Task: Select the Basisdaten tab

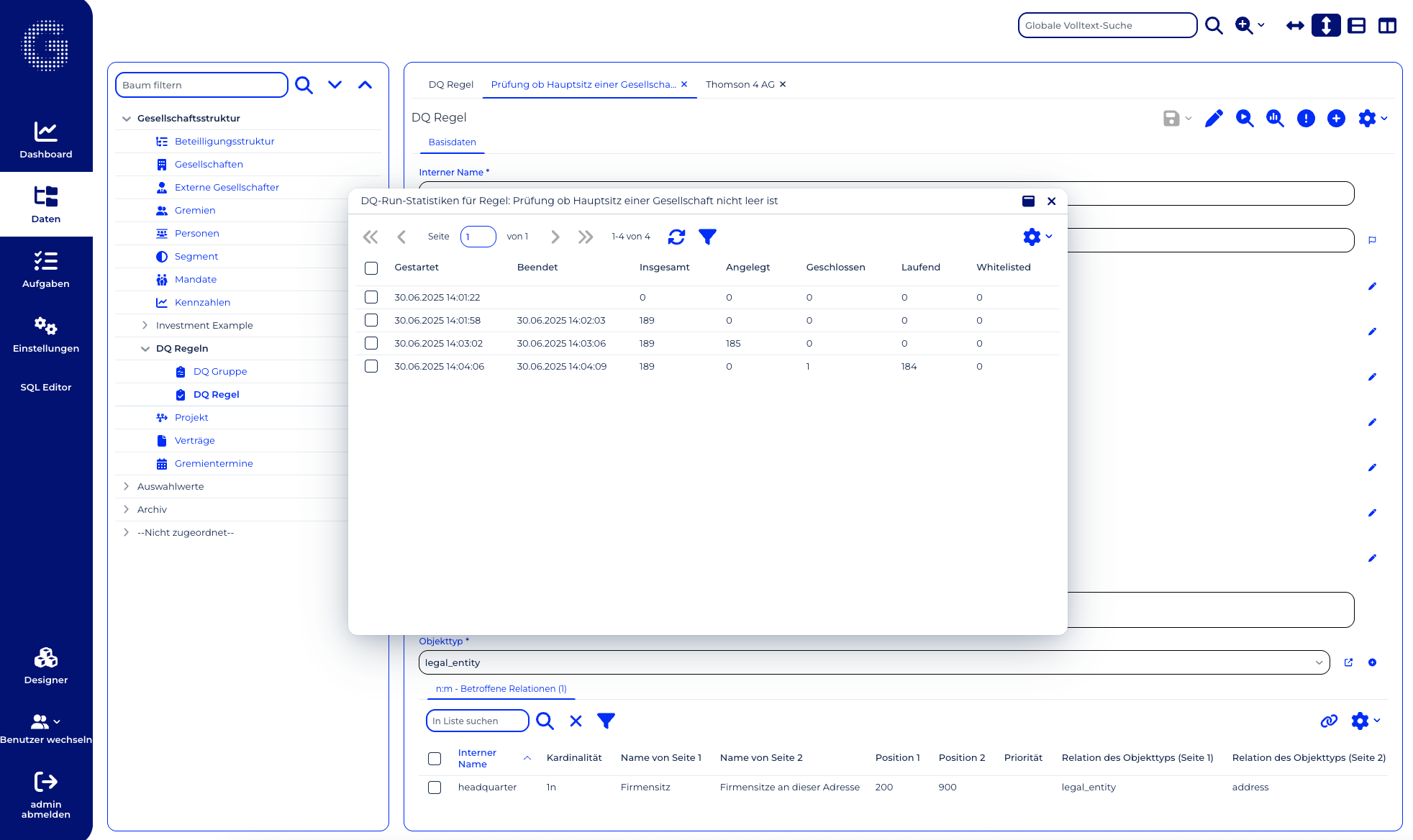Action: pyautogui.click(x=452, y=142)
